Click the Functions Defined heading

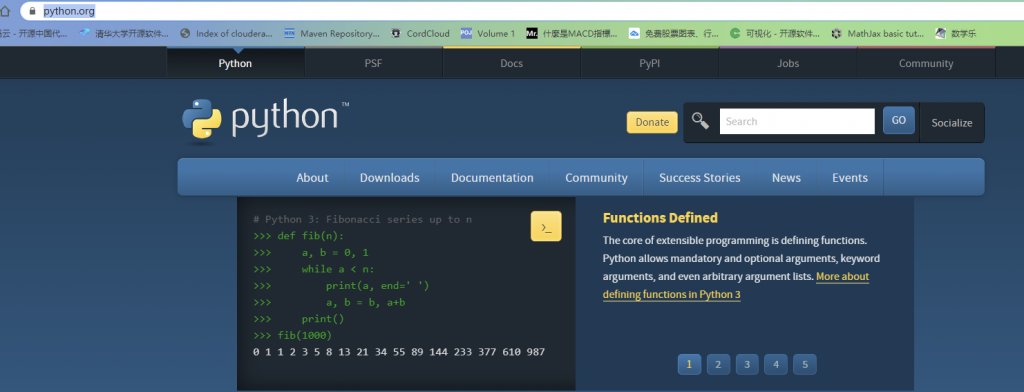pos(660,218)
